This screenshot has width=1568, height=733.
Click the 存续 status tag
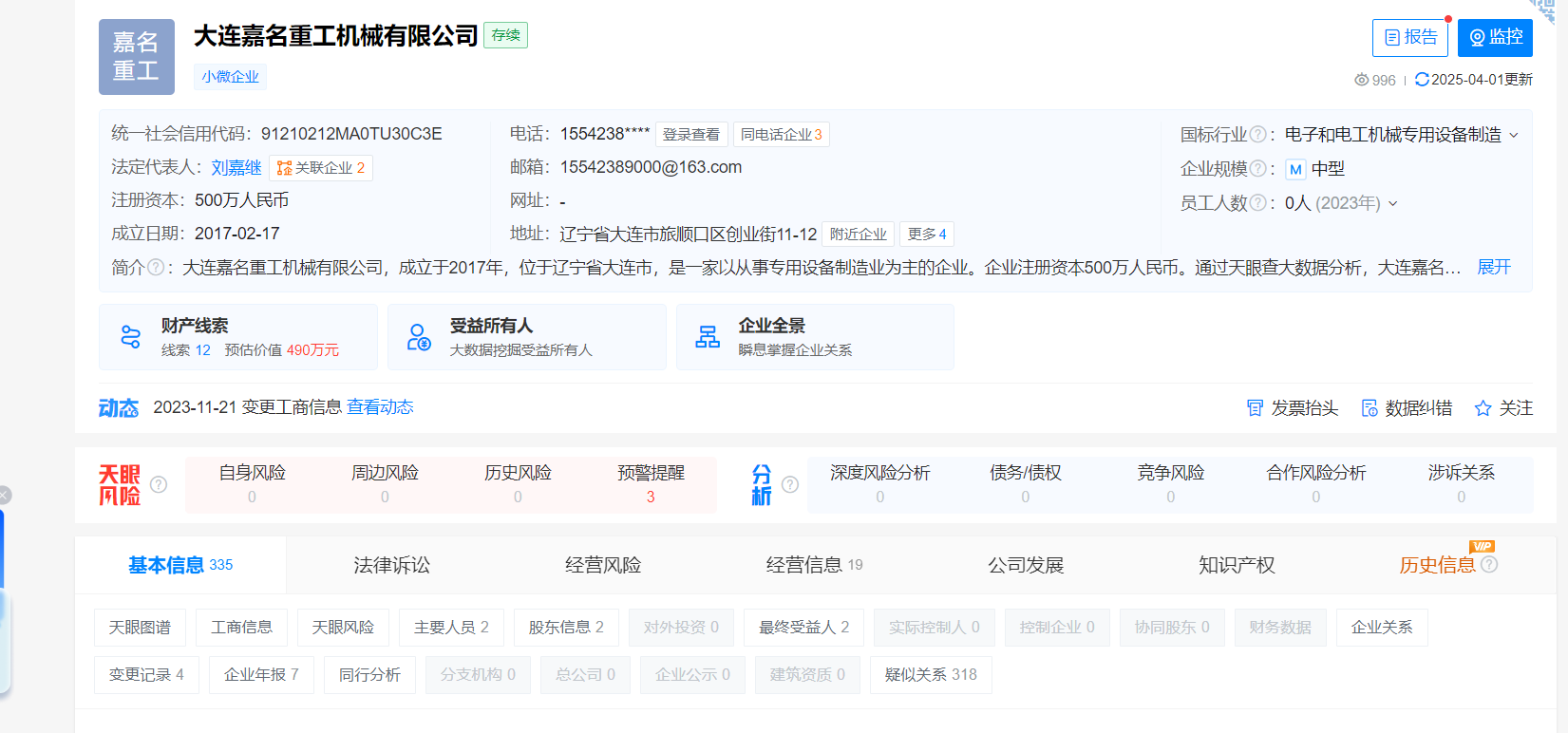(506, 35)
